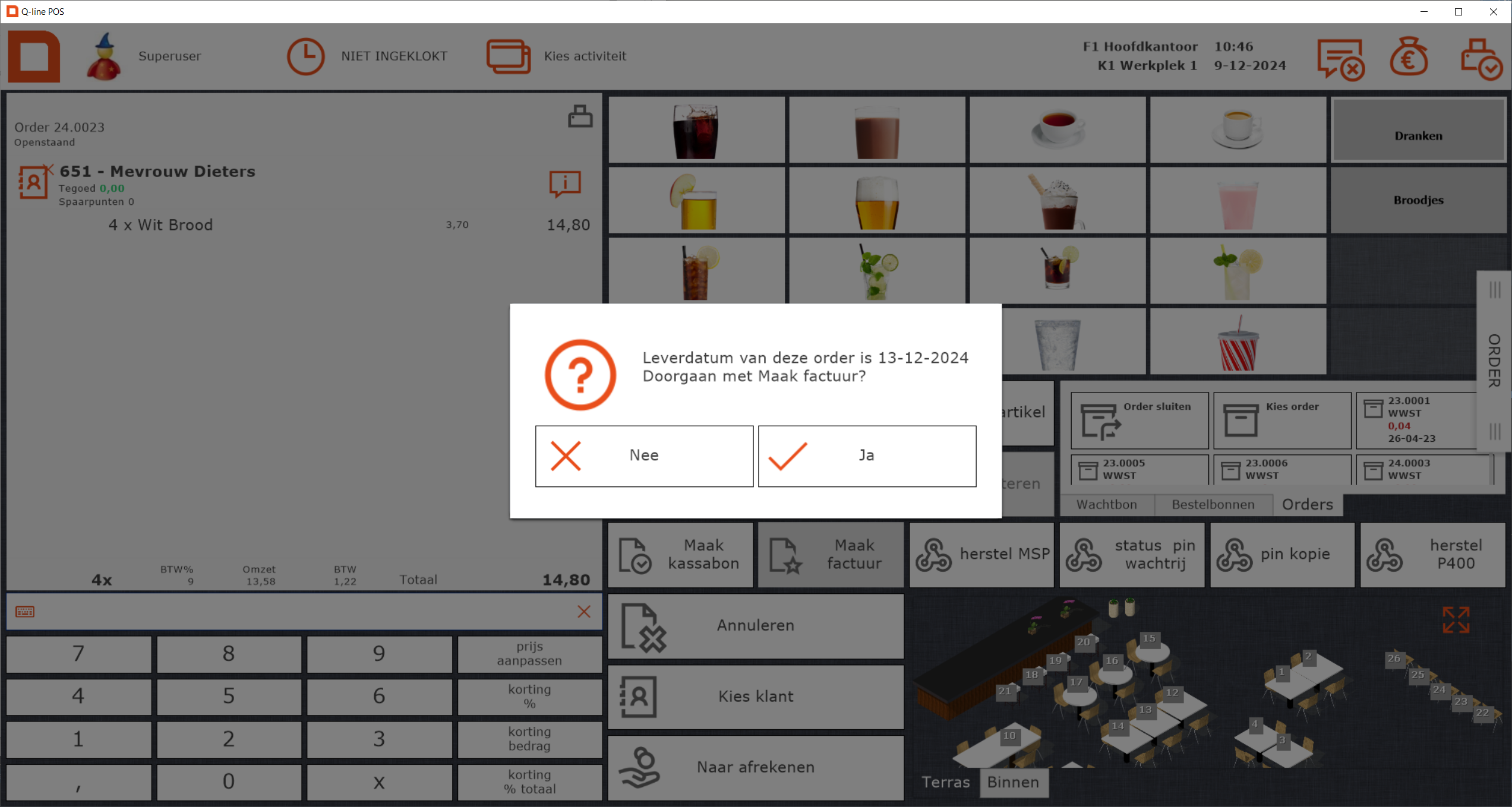Open the euro money bag icon
This screenshot has width=1512, height=807.
coord(1409,56)
